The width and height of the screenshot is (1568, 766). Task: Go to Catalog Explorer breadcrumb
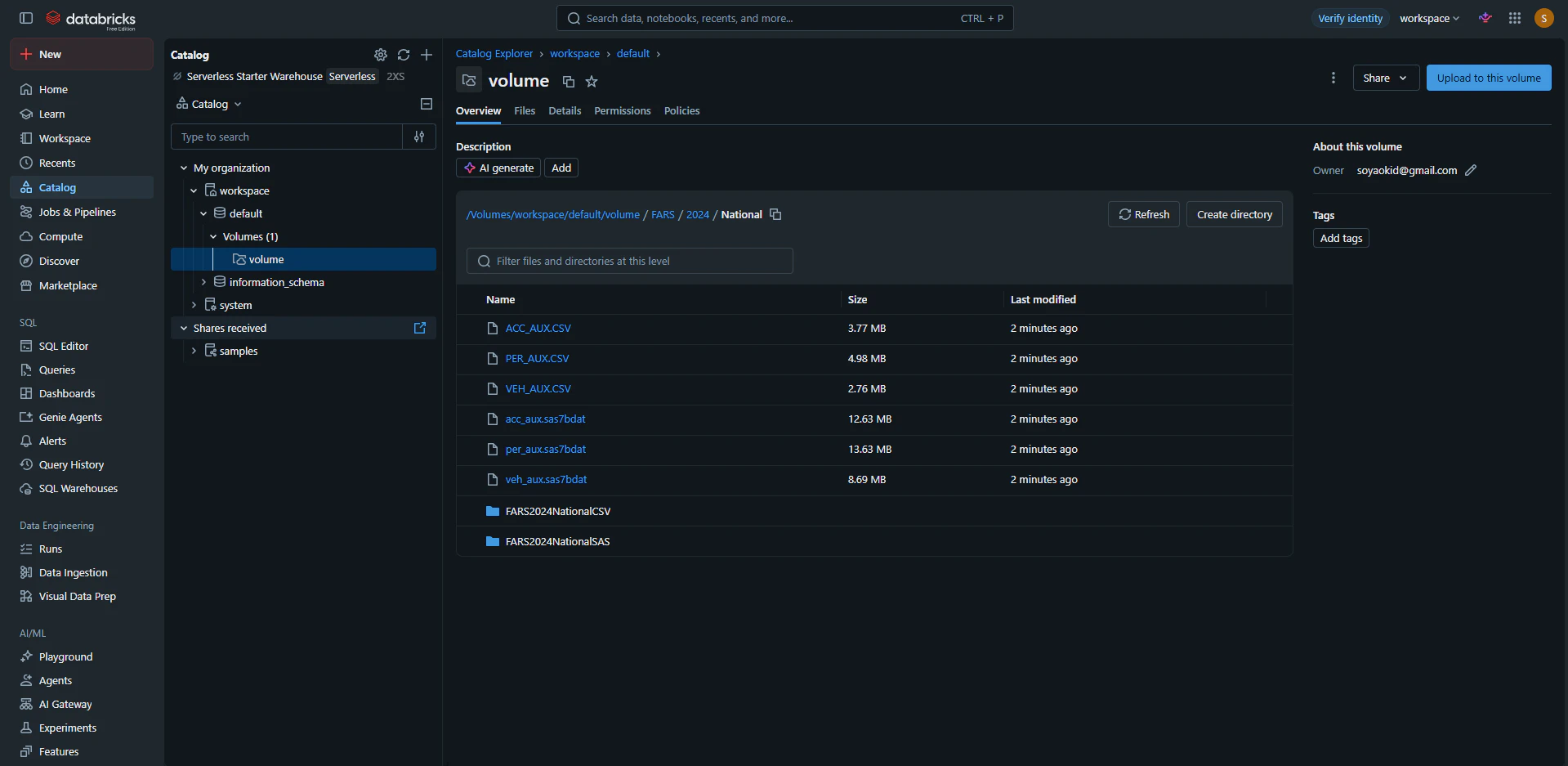494,53
